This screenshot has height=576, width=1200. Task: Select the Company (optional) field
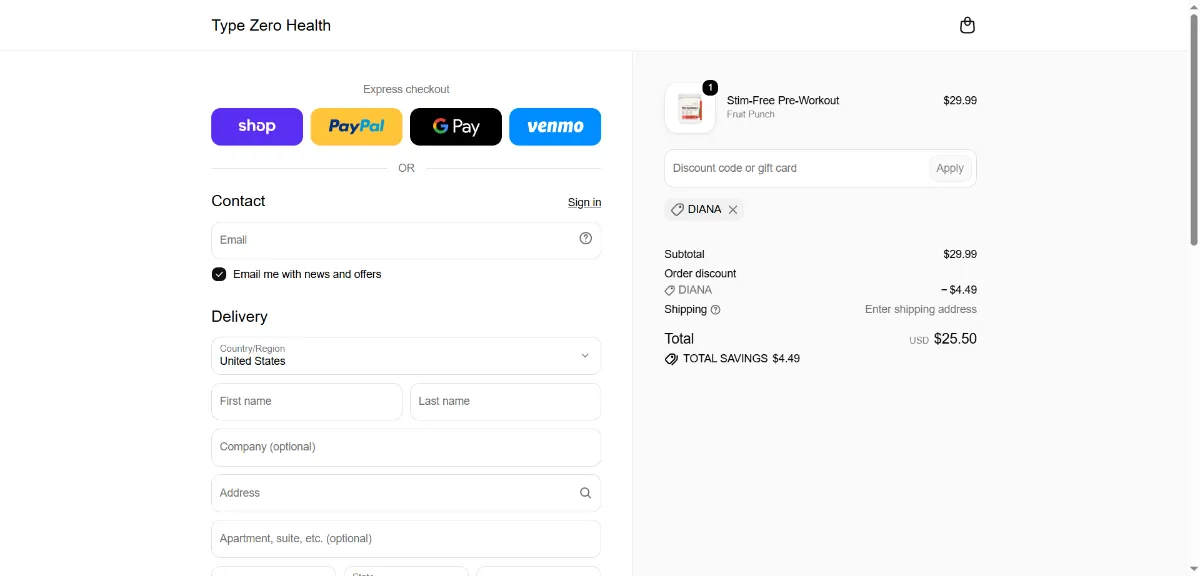coord(406,448)
